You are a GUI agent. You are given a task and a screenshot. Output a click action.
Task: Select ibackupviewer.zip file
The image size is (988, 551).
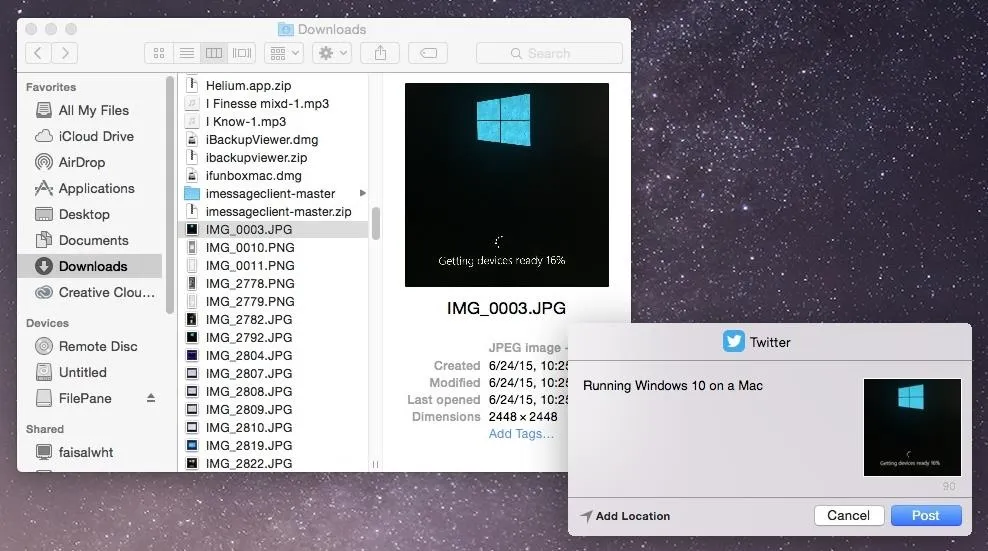[275, 158]
